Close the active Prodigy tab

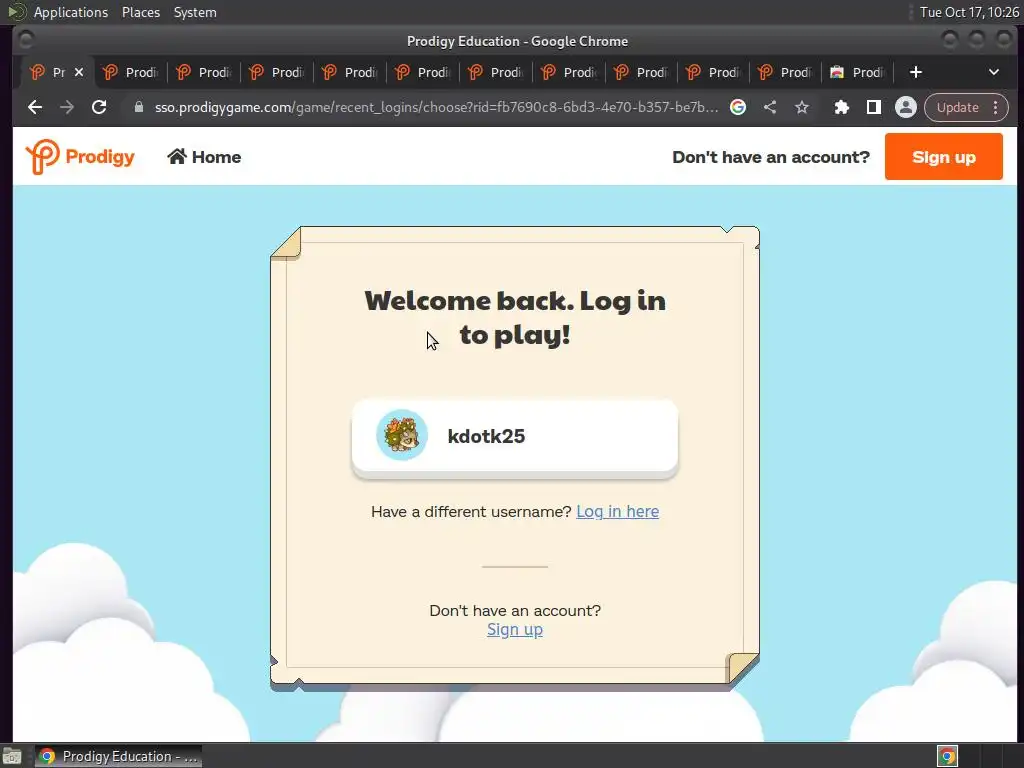click(79, 72)
